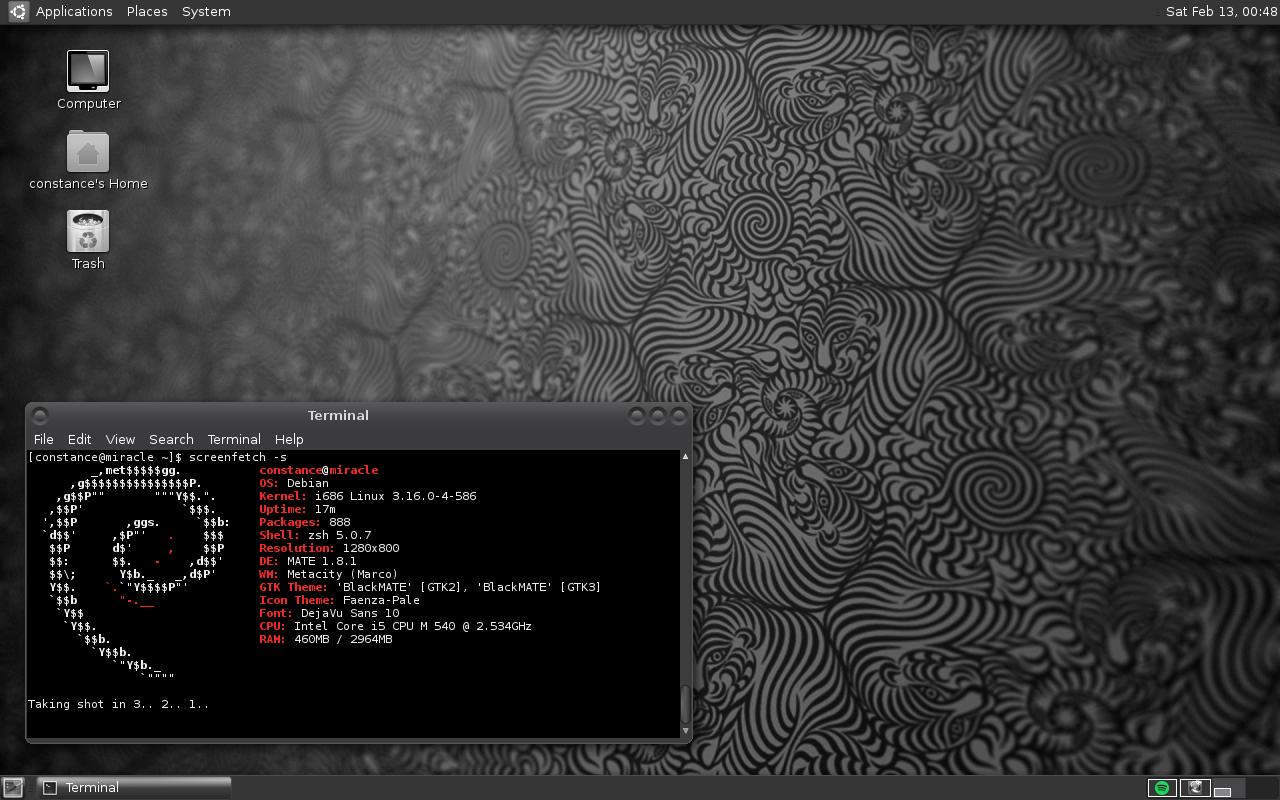Click the date and time clock
Image resolution: width=1280 pixels, height=800 pixels.
coord(1221,12)
